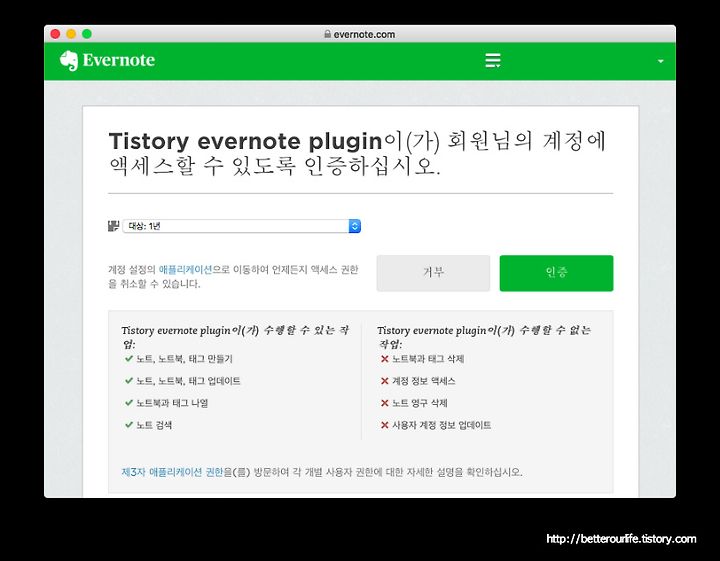Click the Evernote elephant logo
This screenshot has width=720, height=561.
click(69, 61)
